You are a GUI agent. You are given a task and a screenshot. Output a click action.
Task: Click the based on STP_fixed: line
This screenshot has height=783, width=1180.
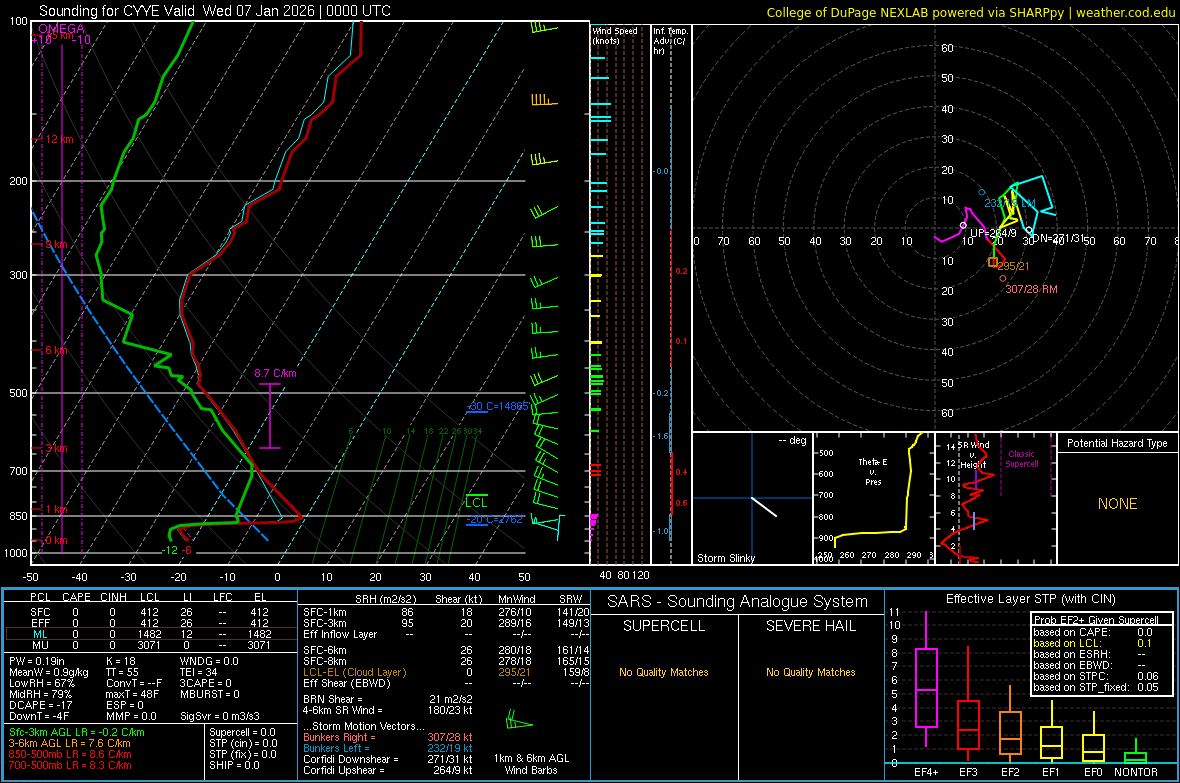pos(1096,687)
